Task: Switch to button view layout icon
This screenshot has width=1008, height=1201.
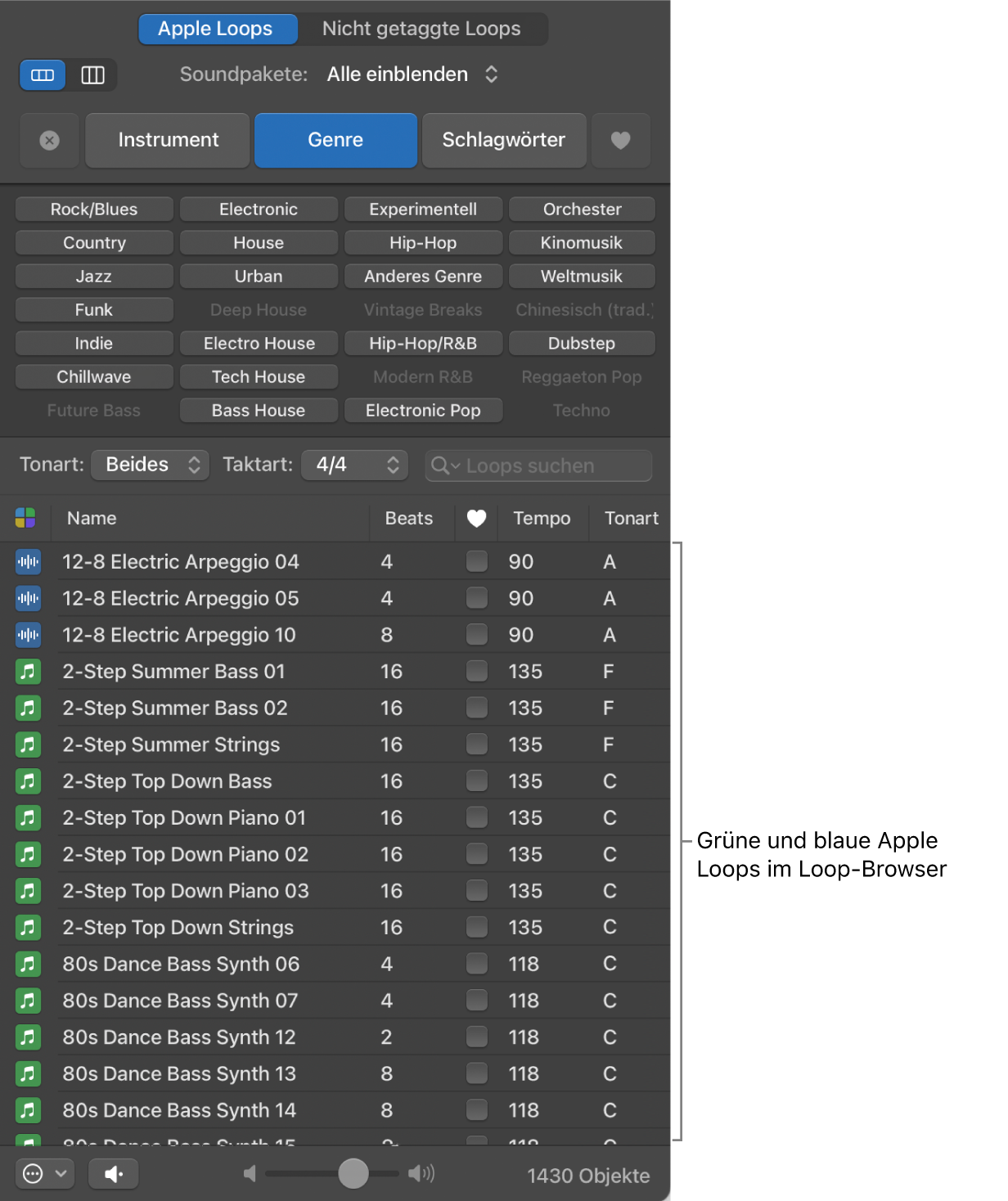Action: click(43, 75)
